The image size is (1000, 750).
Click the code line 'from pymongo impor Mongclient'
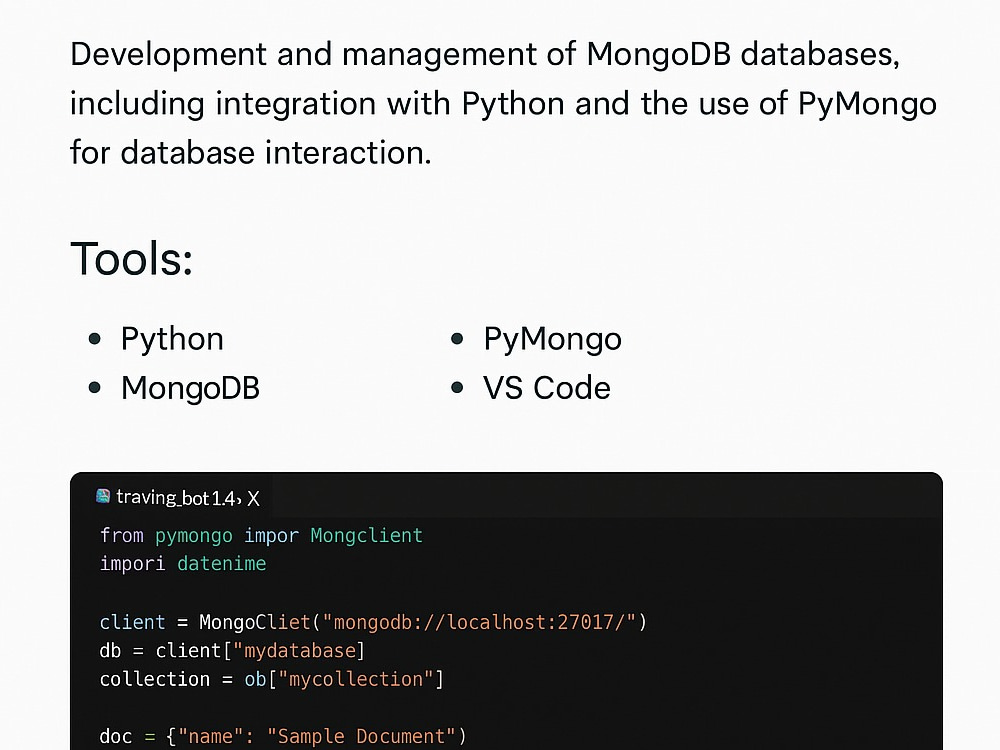click(x=261, y=535)
